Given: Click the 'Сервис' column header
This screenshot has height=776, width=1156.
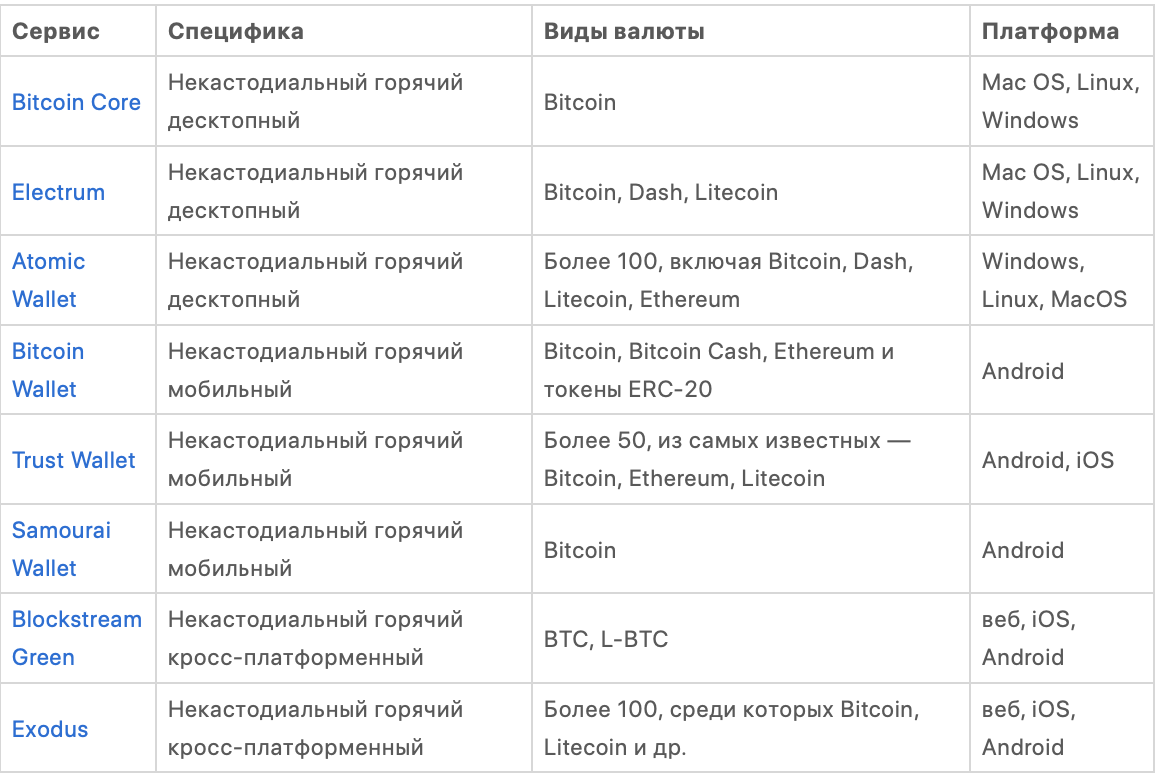Looking at the screenshot, I should 56,31.
